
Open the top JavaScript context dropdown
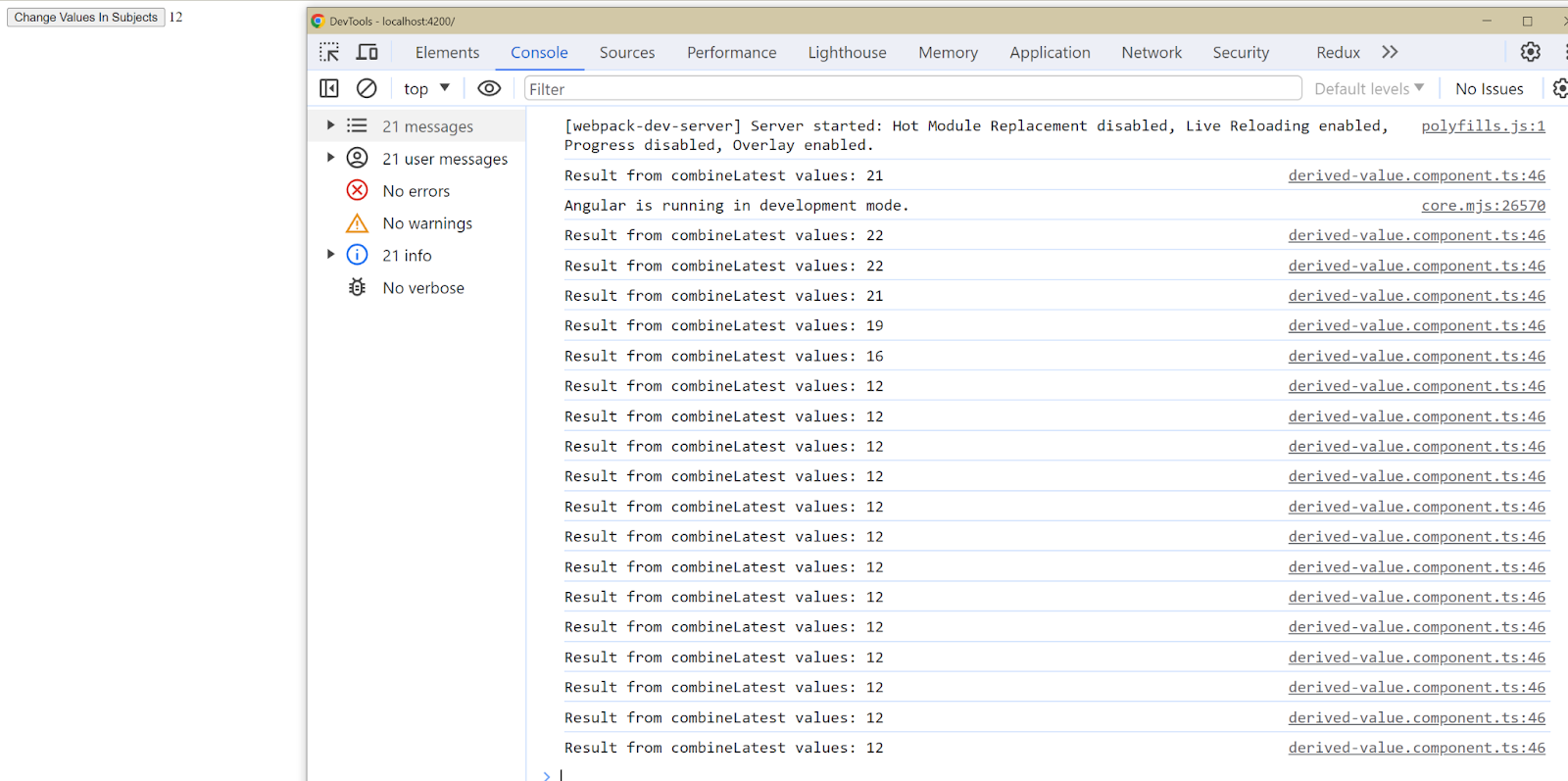(426, 89)
